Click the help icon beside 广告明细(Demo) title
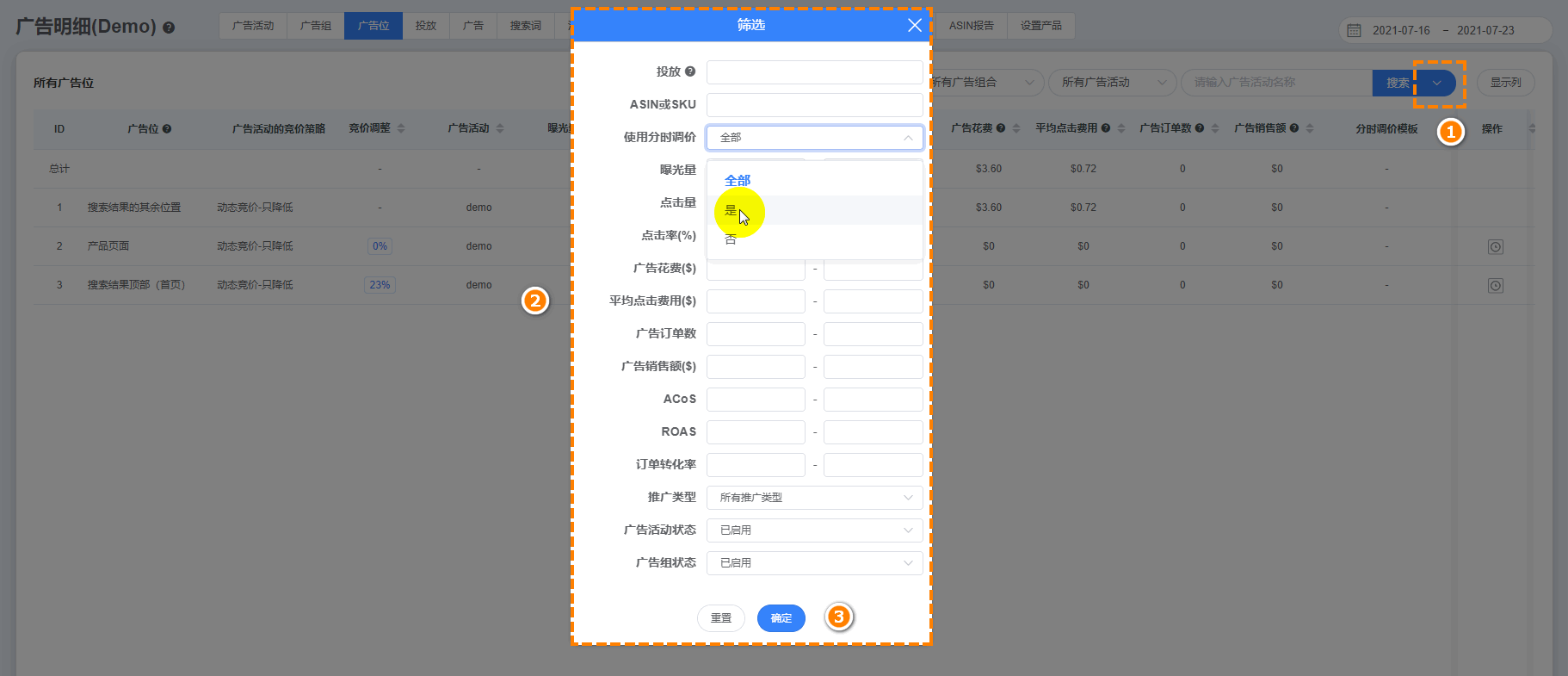 169,28
